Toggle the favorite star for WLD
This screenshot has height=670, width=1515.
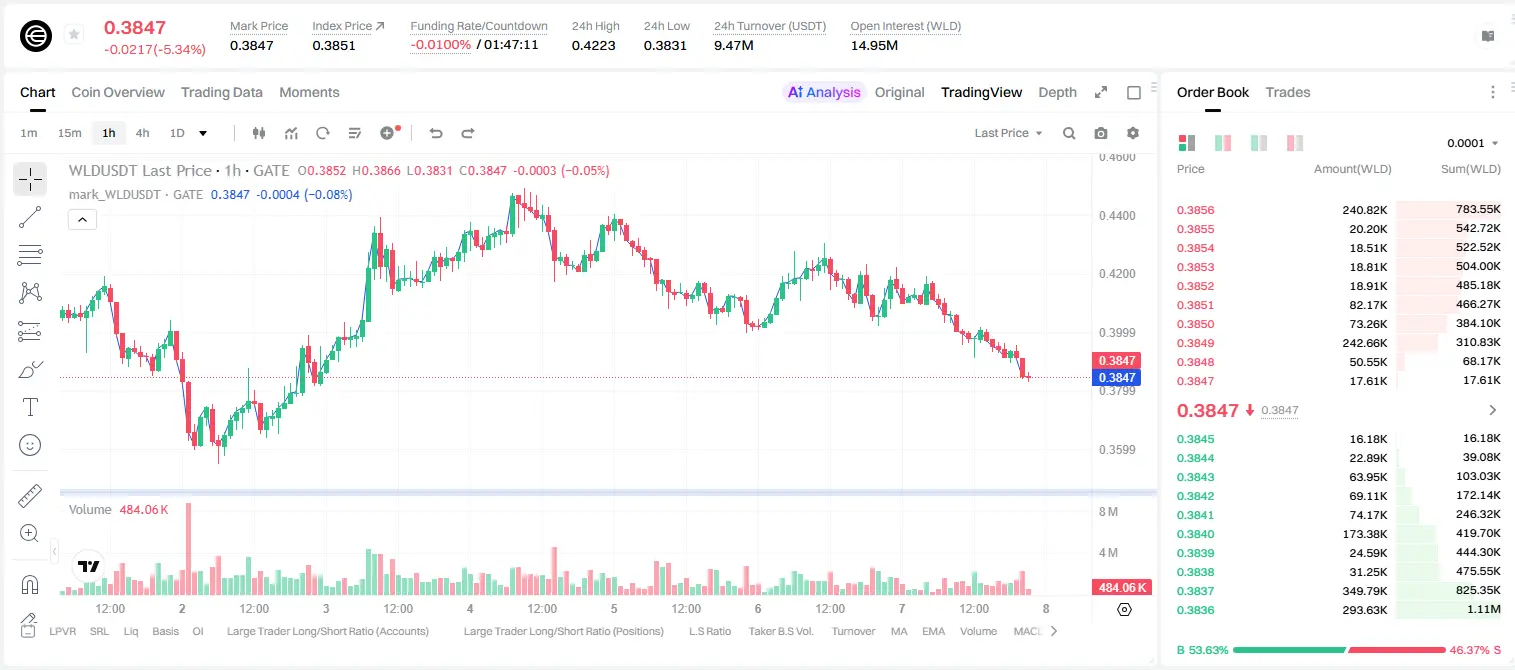74,35
